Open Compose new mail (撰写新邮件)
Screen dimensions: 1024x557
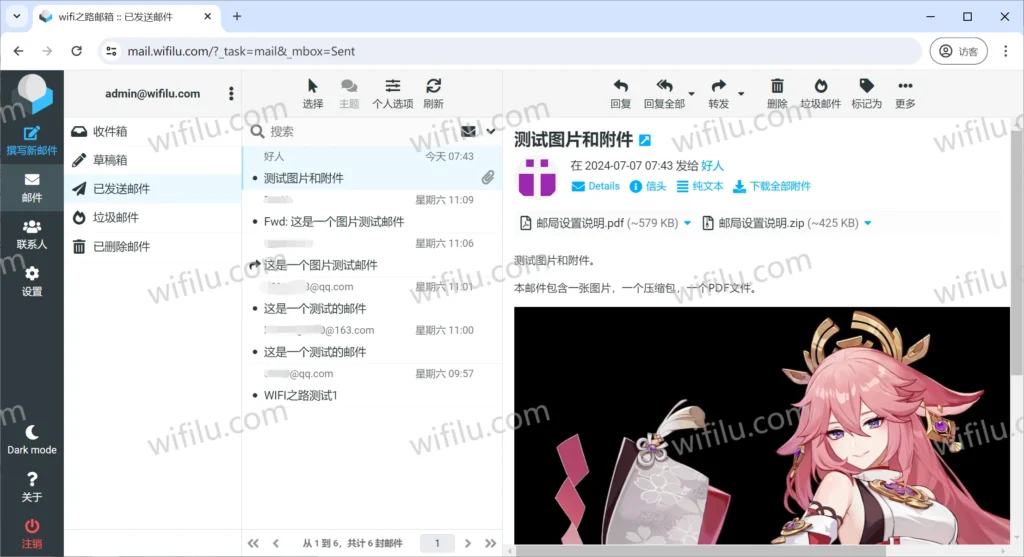tap(32, 140)
